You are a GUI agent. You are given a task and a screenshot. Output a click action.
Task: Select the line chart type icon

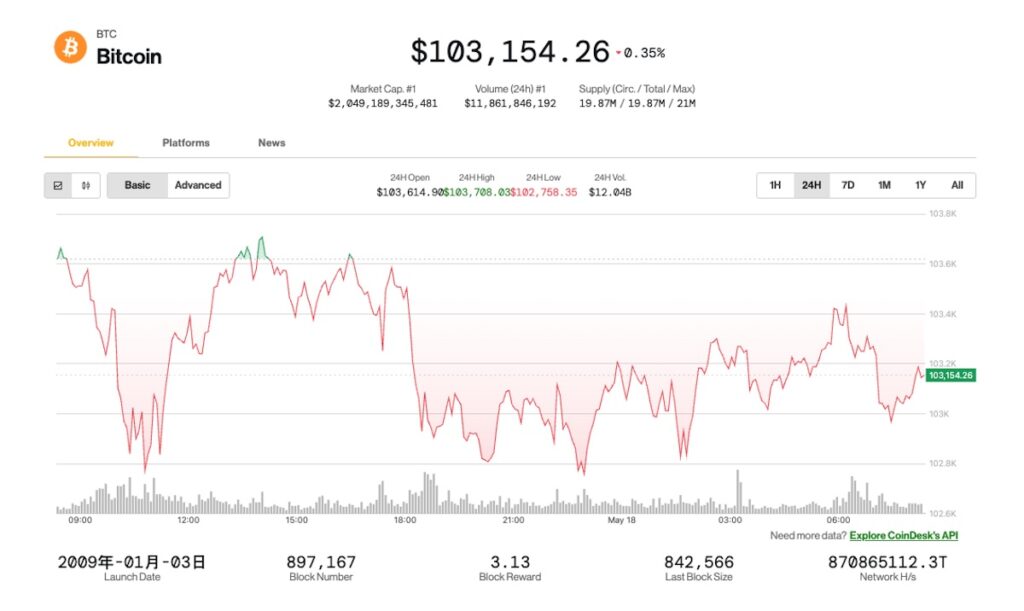pyautogui.click(x=58, y=185)
